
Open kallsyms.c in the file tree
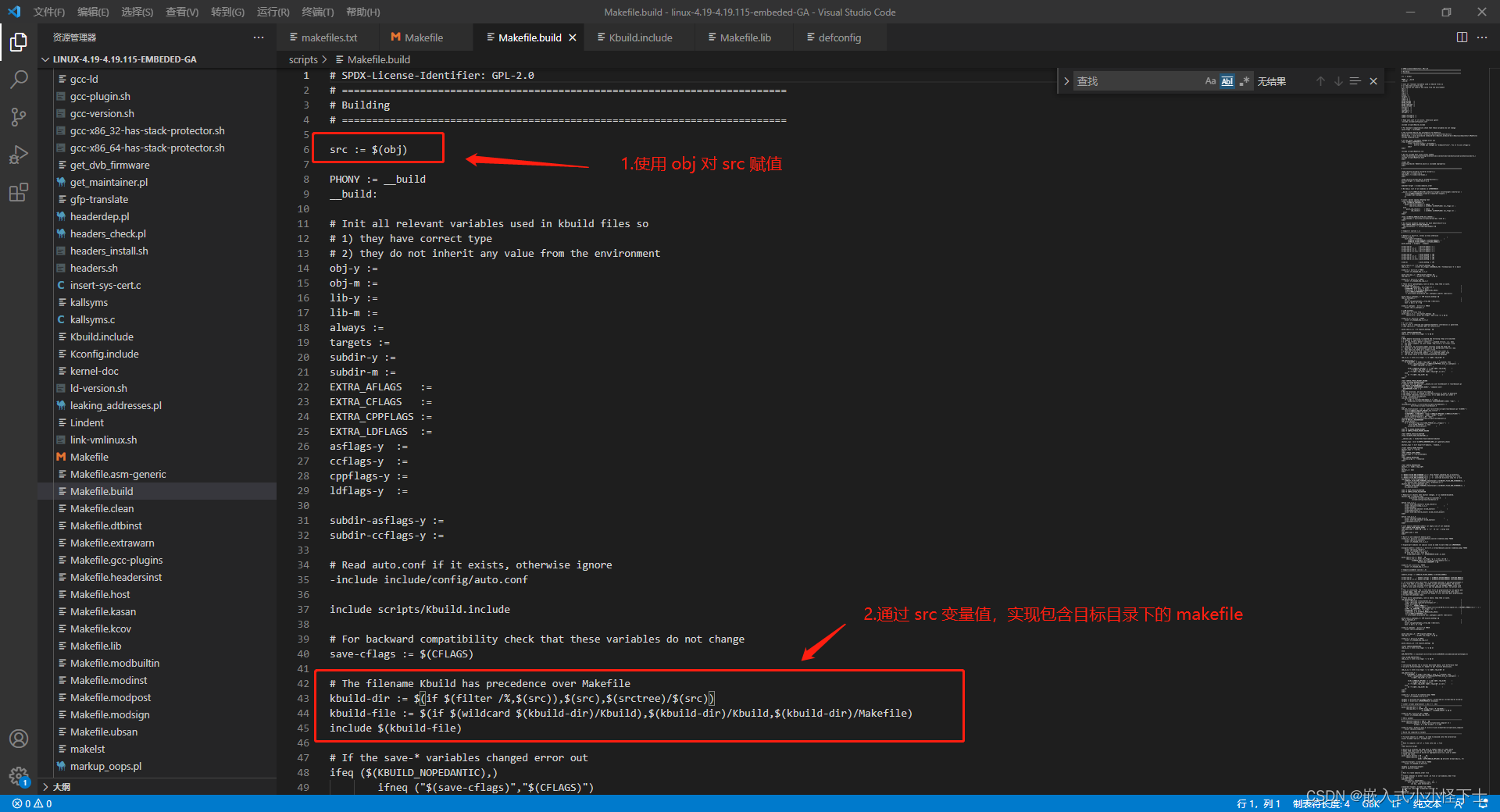coord(92,319)
